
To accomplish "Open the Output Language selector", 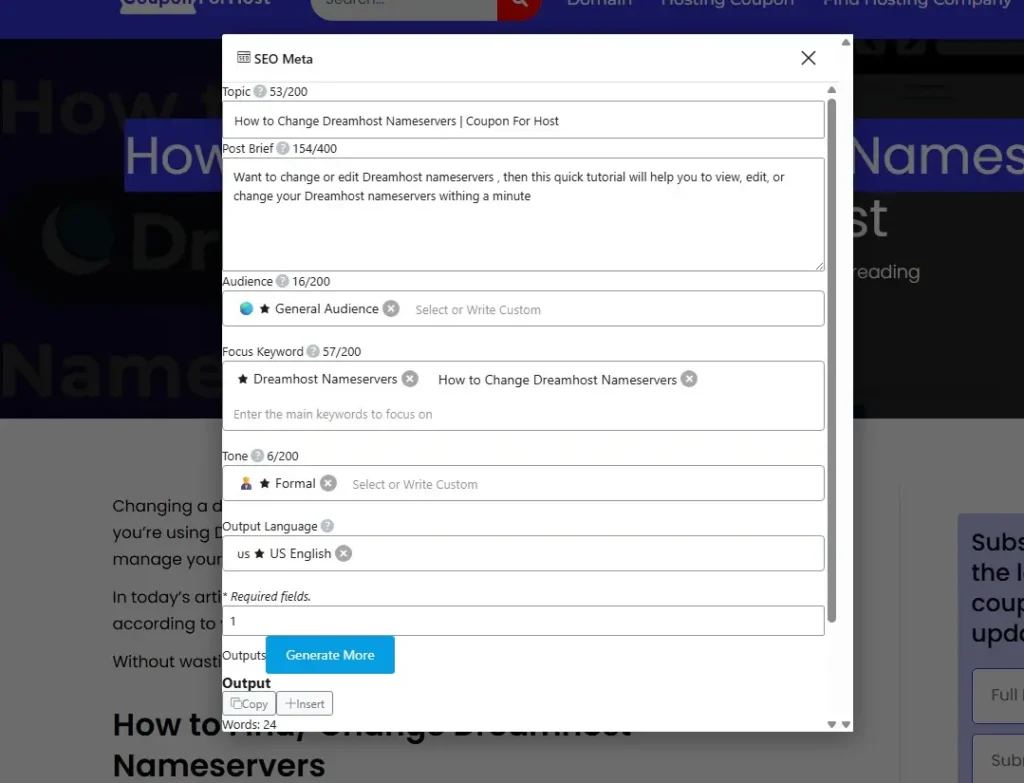I will [x=580, y=554].
